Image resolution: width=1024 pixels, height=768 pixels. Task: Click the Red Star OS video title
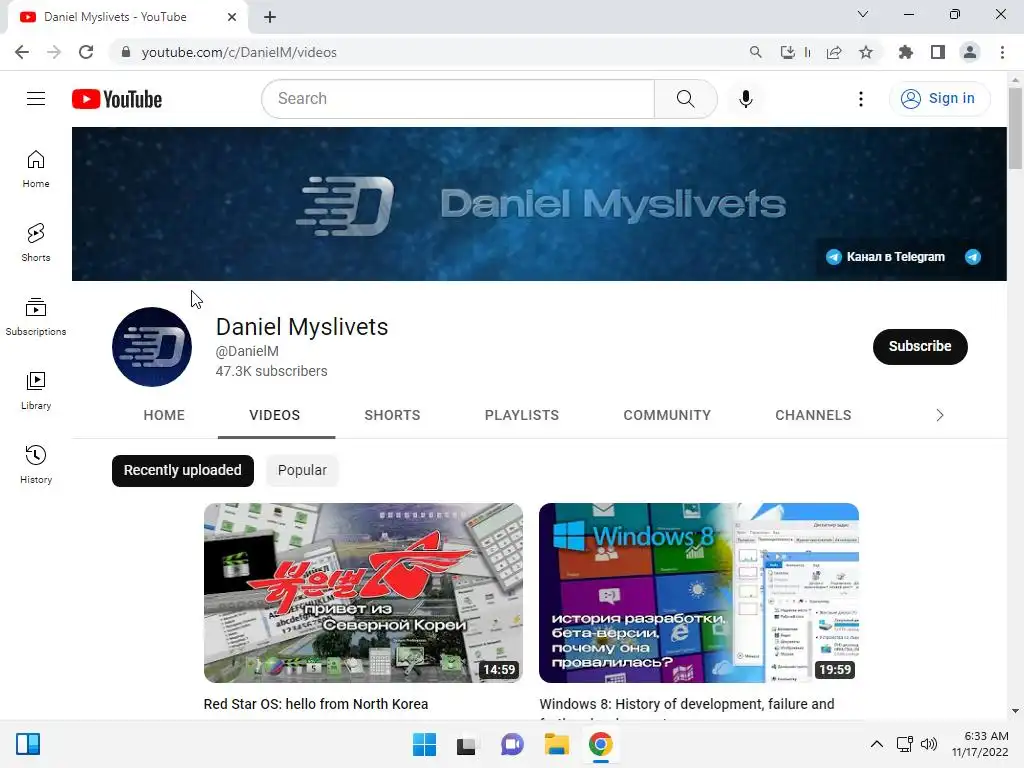[x=315, y=704]
